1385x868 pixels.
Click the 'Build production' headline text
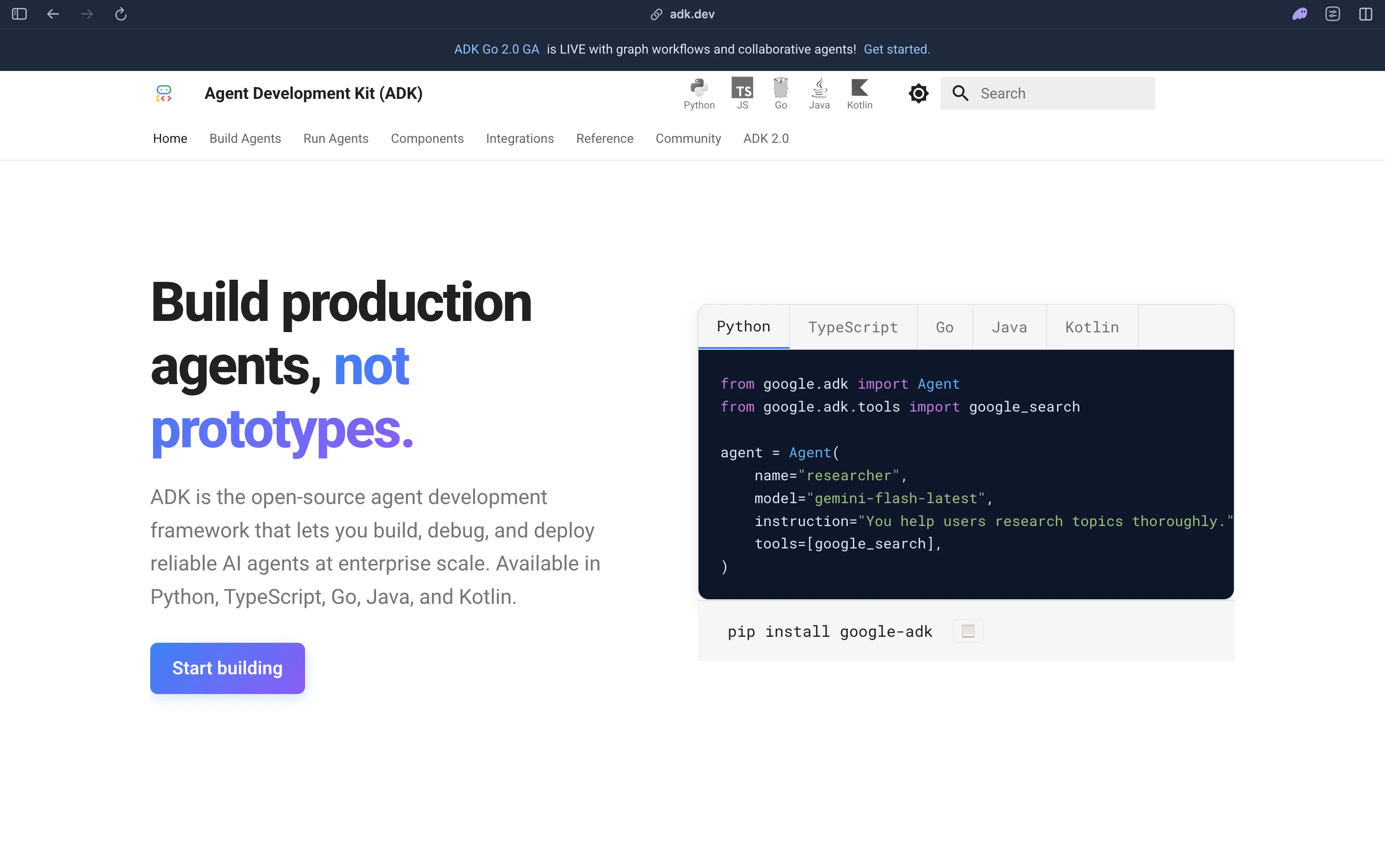pyautogui.click(x=341, y=303)
